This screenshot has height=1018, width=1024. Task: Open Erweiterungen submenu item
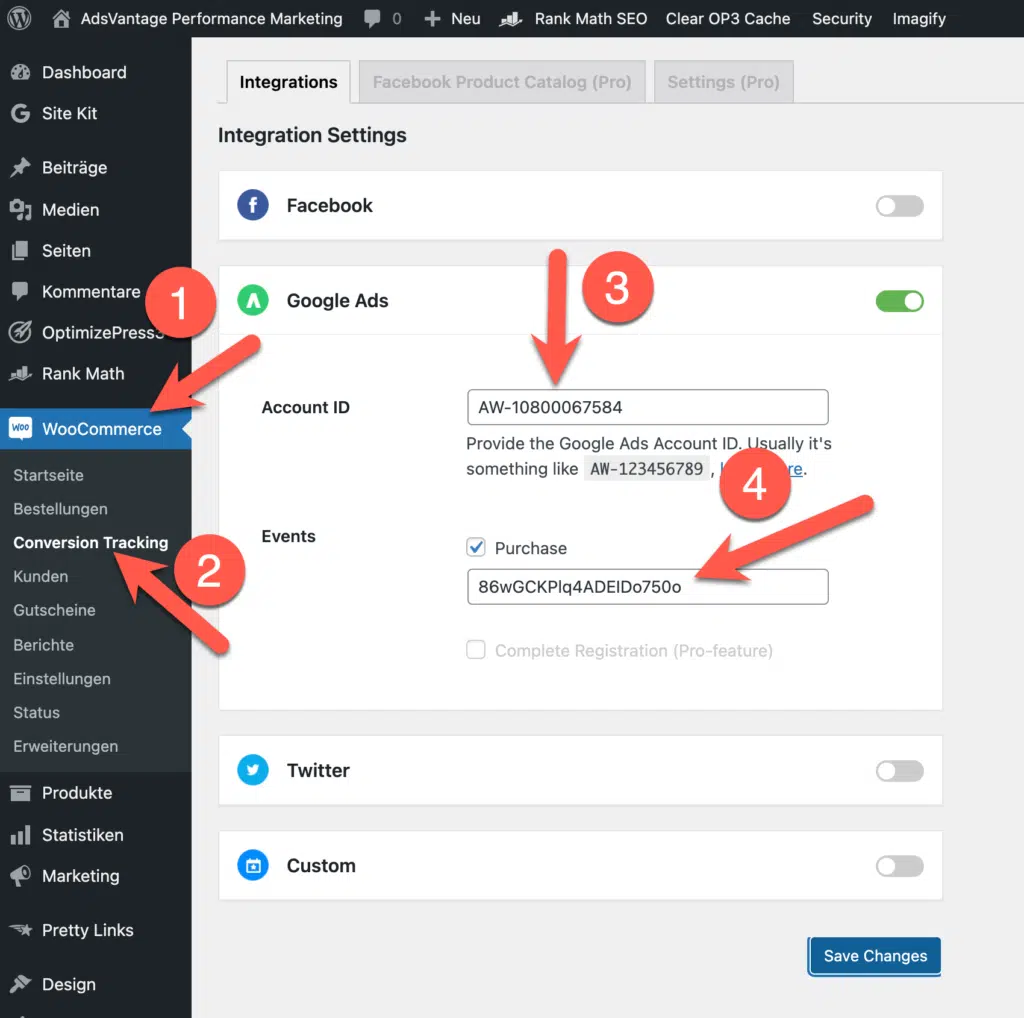point(65,746)
